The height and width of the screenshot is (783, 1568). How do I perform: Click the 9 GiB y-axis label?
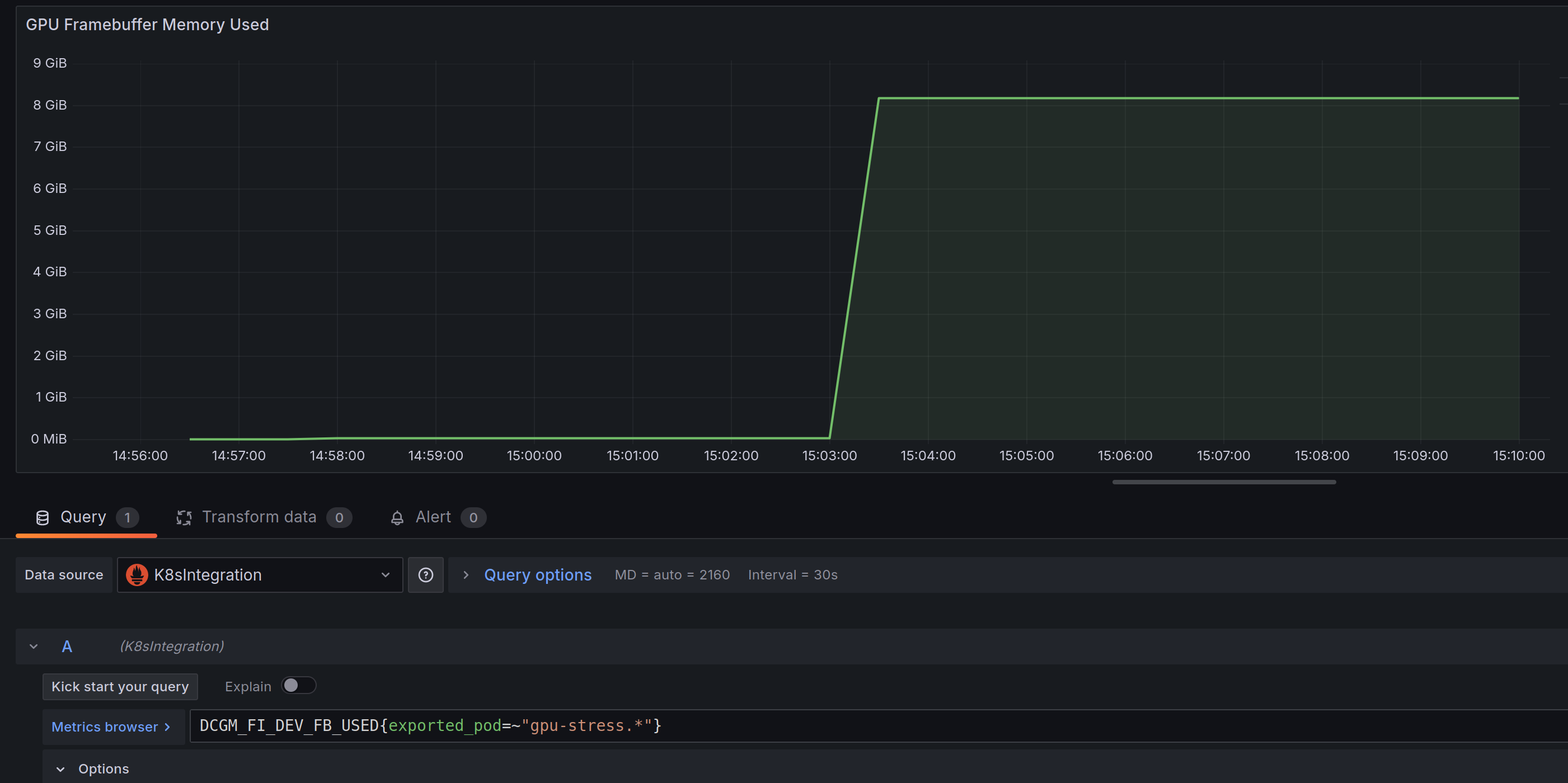[50, 63]
